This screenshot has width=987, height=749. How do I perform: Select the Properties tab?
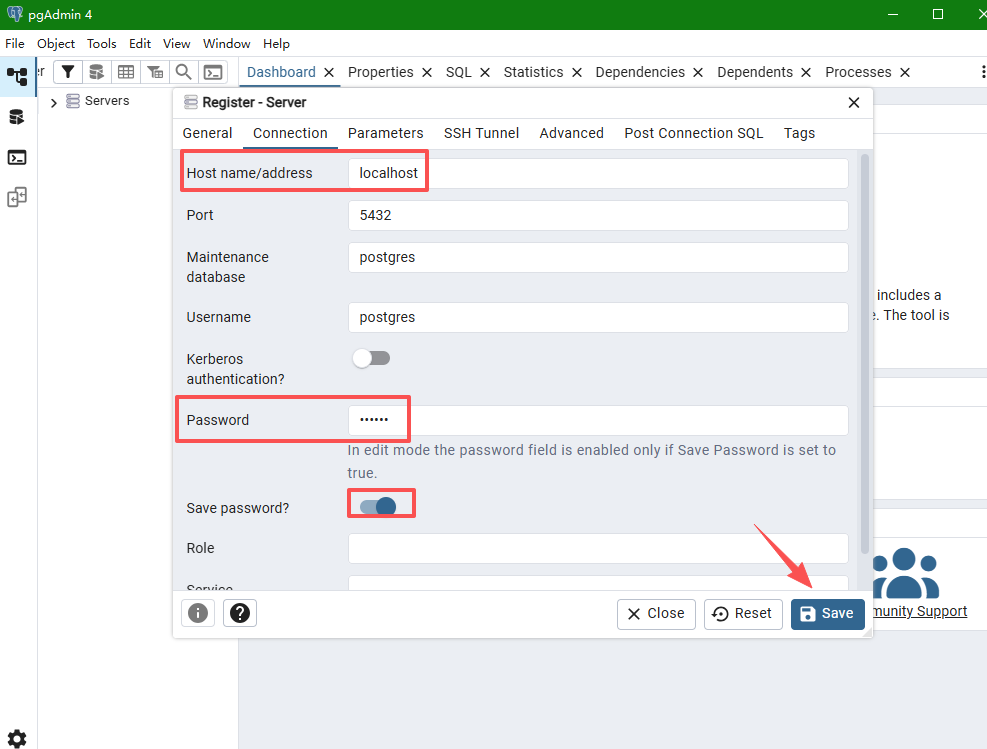[381, 72]
